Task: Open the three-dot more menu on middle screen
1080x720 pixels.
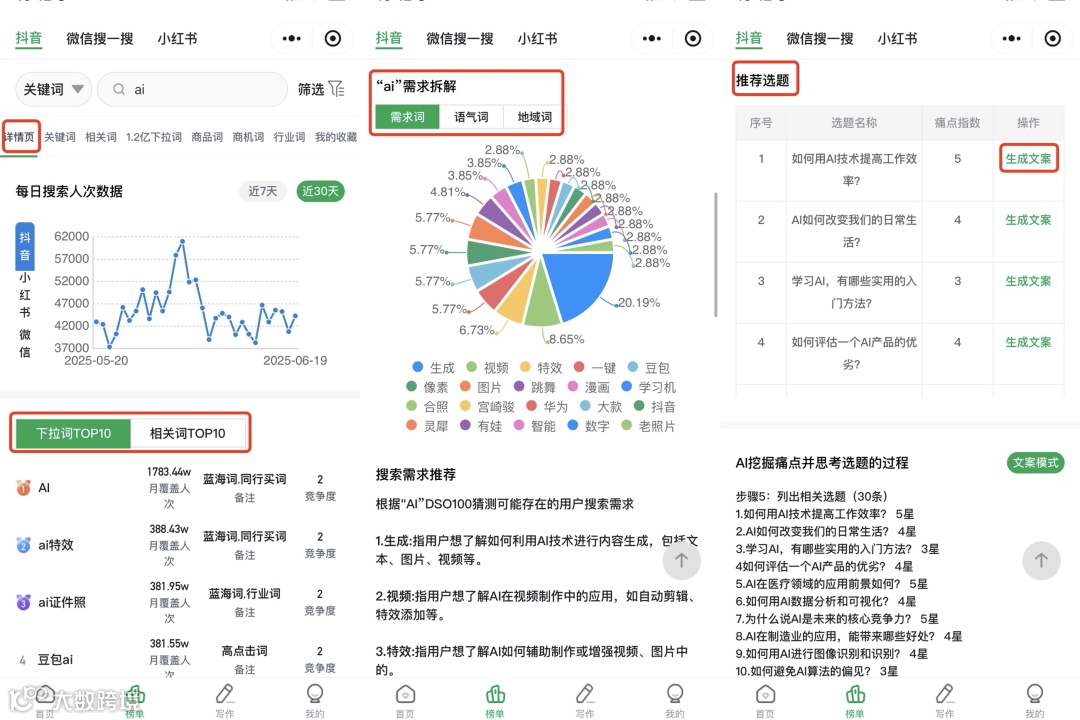Action: click(652, 39)
